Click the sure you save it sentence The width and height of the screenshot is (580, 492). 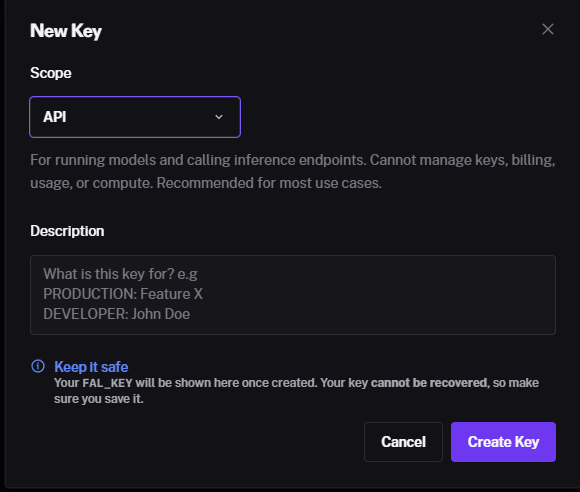click(98, 399)
